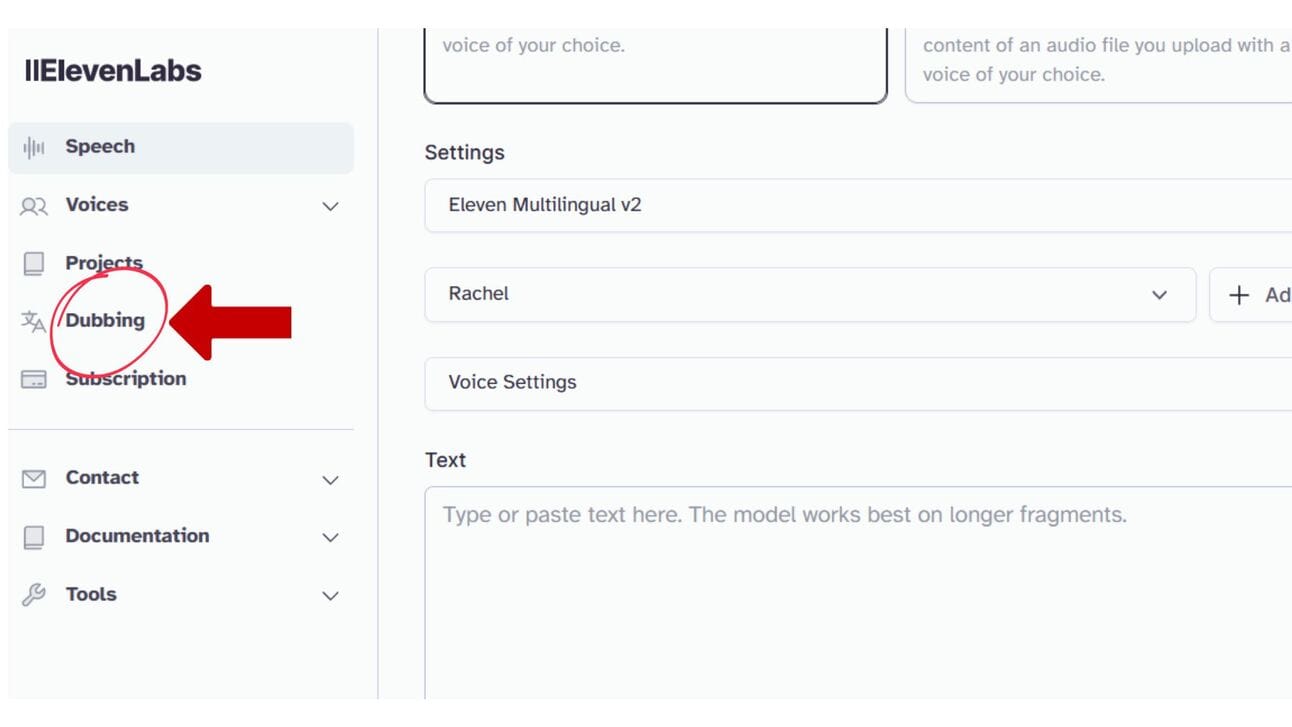Open the Rachel voice dropdown
Screen dimensions: 1292x727
(x=809, y=295)
